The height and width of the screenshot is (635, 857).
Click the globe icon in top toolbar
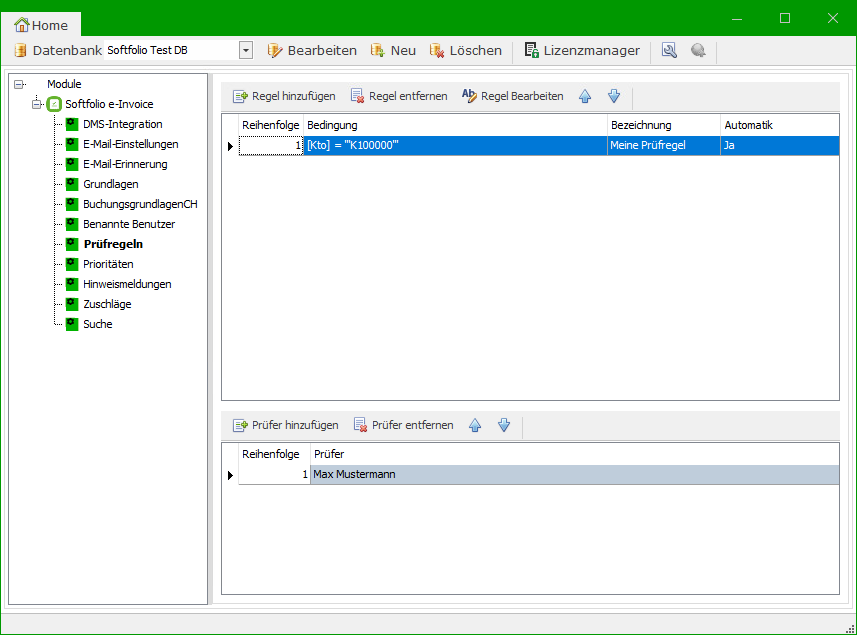pos(698,50)
